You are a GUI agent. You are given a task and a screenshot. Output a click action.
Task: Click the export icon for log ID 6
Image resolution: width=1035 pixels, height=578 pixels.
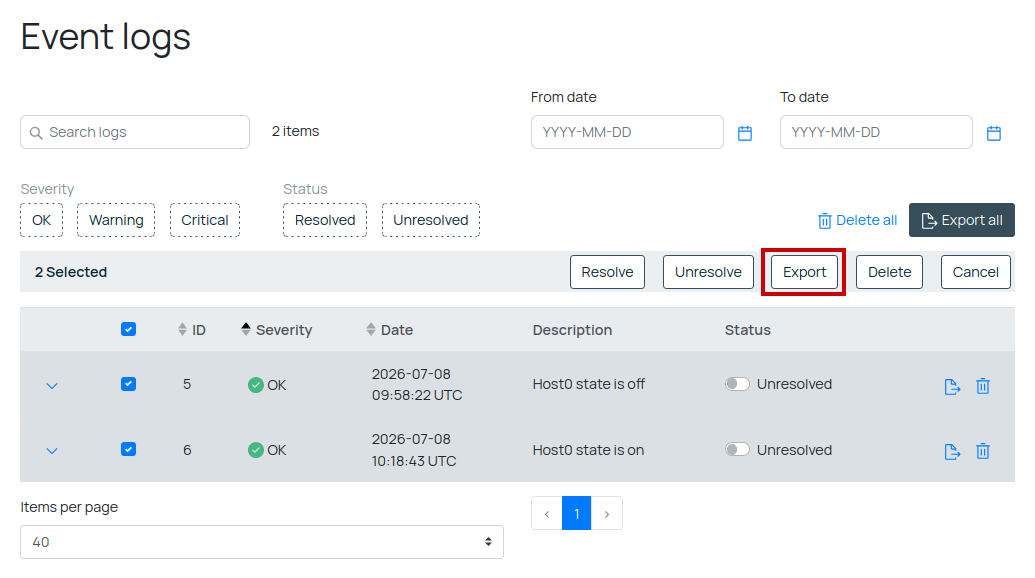tap(952, 452)
